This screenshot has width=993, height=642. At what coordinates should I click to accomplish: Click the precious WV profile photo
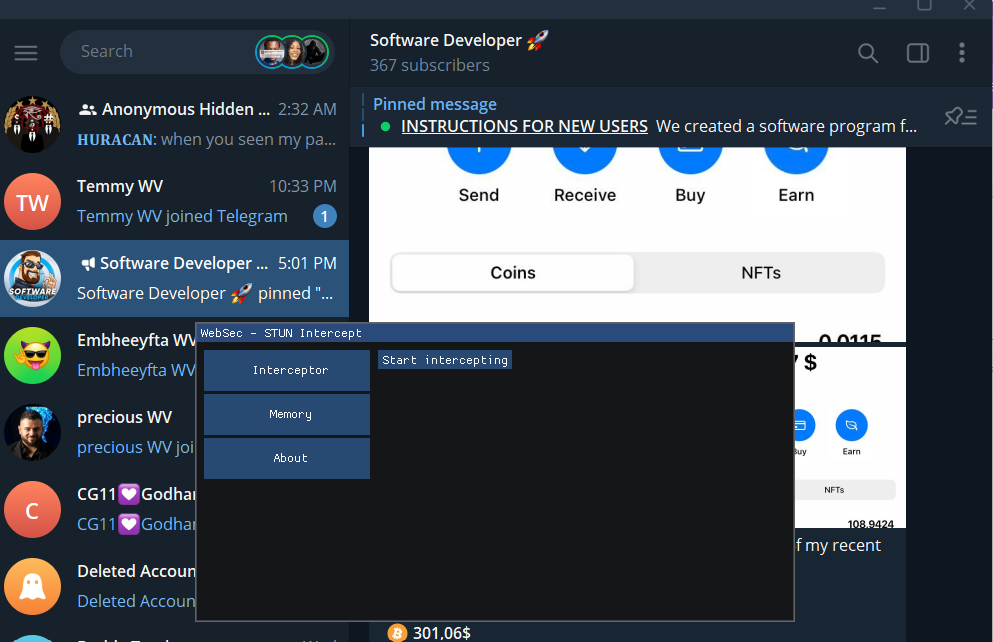[32, 432]
